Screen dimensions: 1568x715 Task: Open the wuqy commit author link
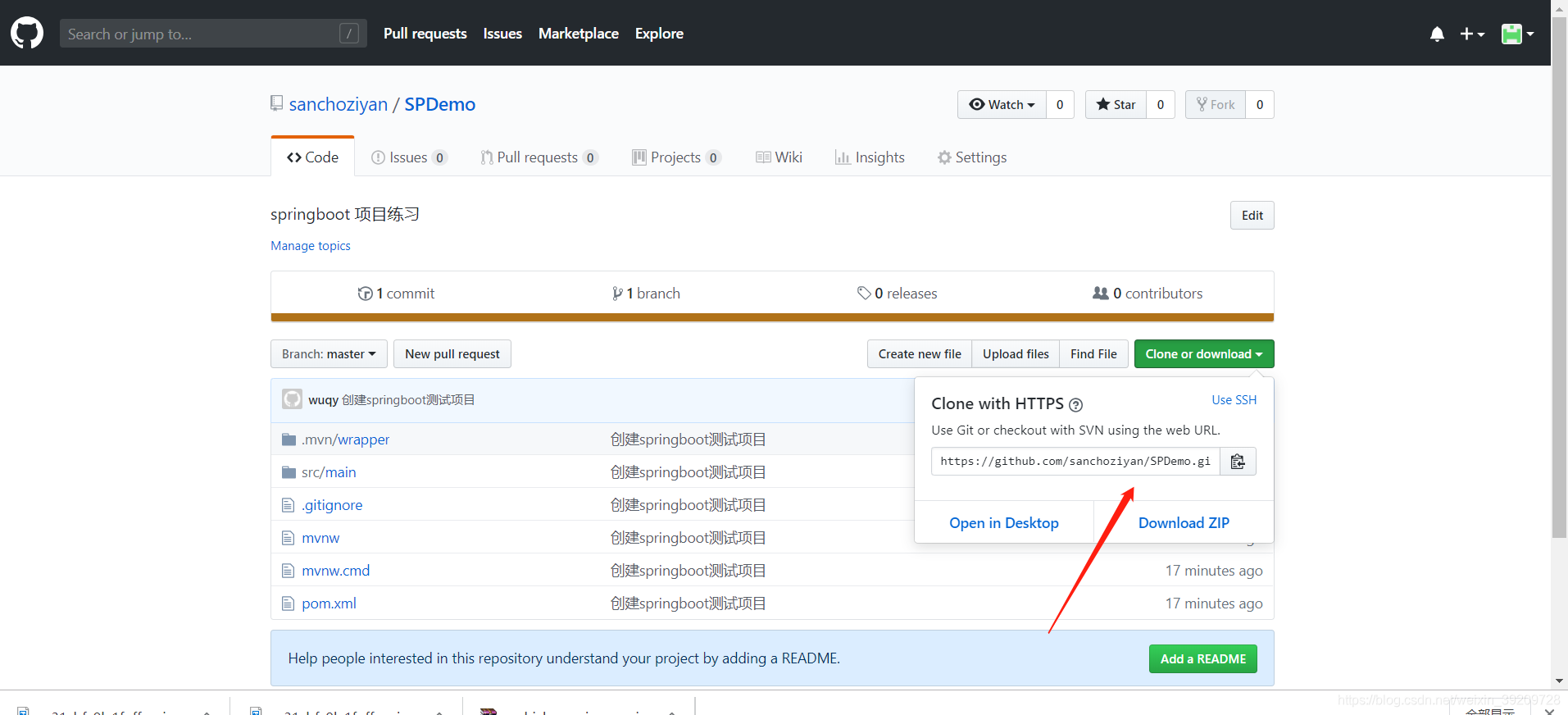coord(323,400)
